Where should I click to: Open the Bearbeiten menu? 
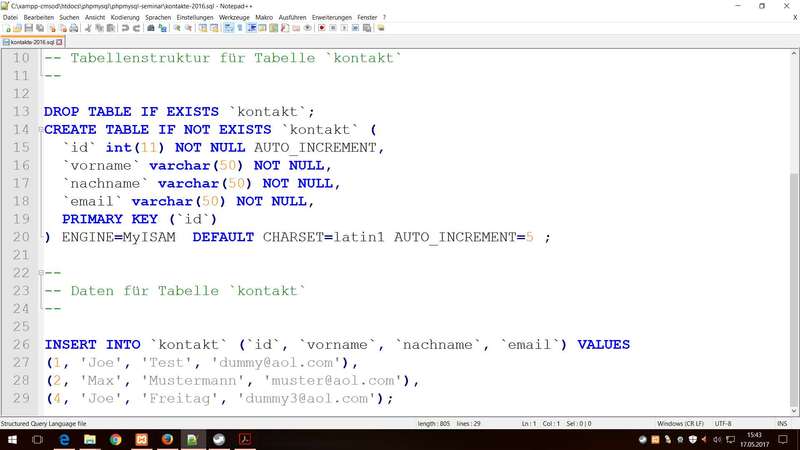click(39, 17)
